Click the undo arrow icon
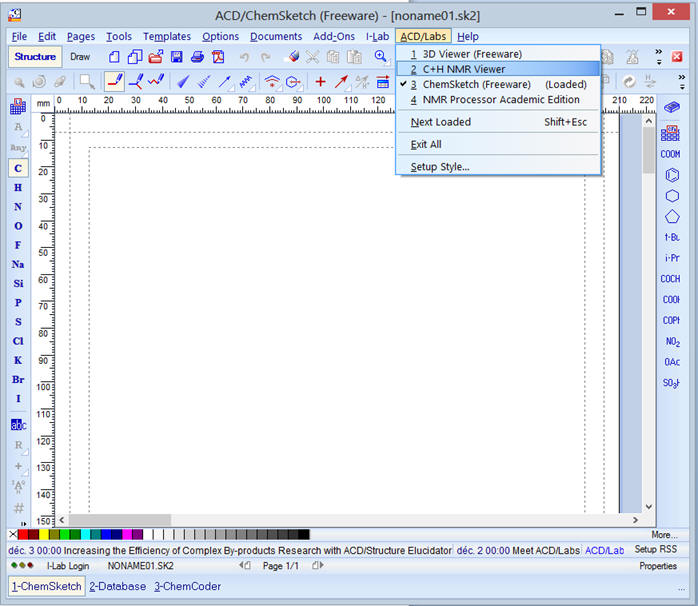Image resolution: width=698 pixels, height=606 pixels. pos(244,57)
